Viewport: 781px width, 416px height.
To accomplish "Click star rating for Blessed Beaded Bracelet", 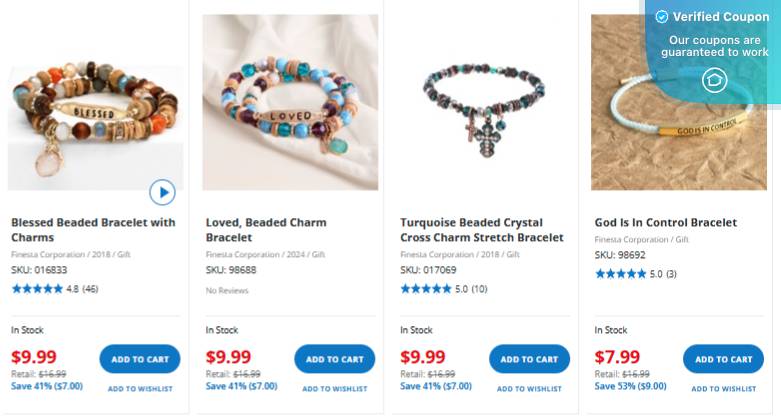I will [37, 289].
